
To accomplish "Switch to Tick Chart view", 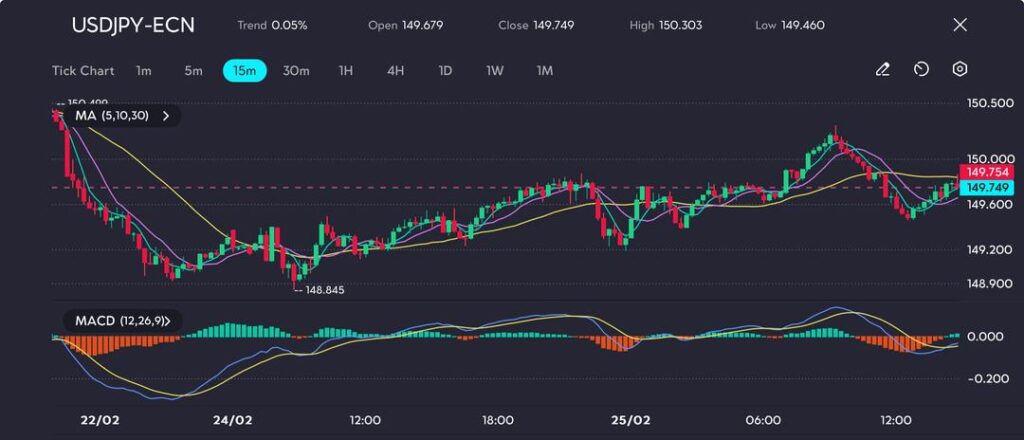I will (x=83, y=71).
